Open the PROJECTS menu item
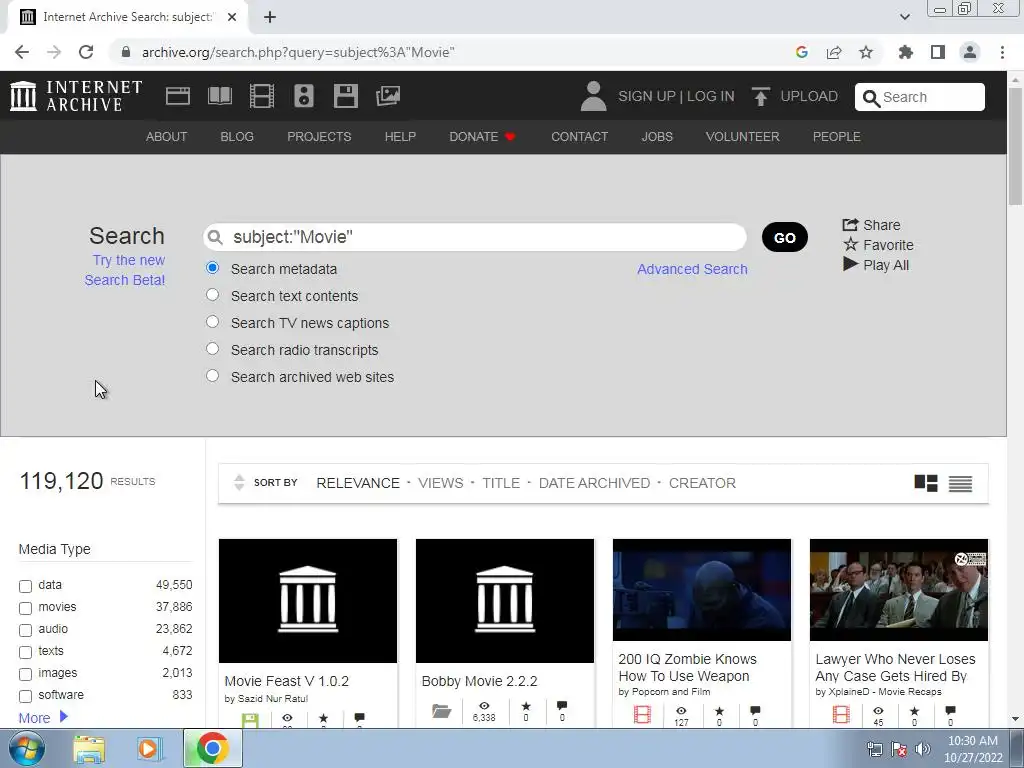This screenshot has width=1024, height=768. coord(319,136)
